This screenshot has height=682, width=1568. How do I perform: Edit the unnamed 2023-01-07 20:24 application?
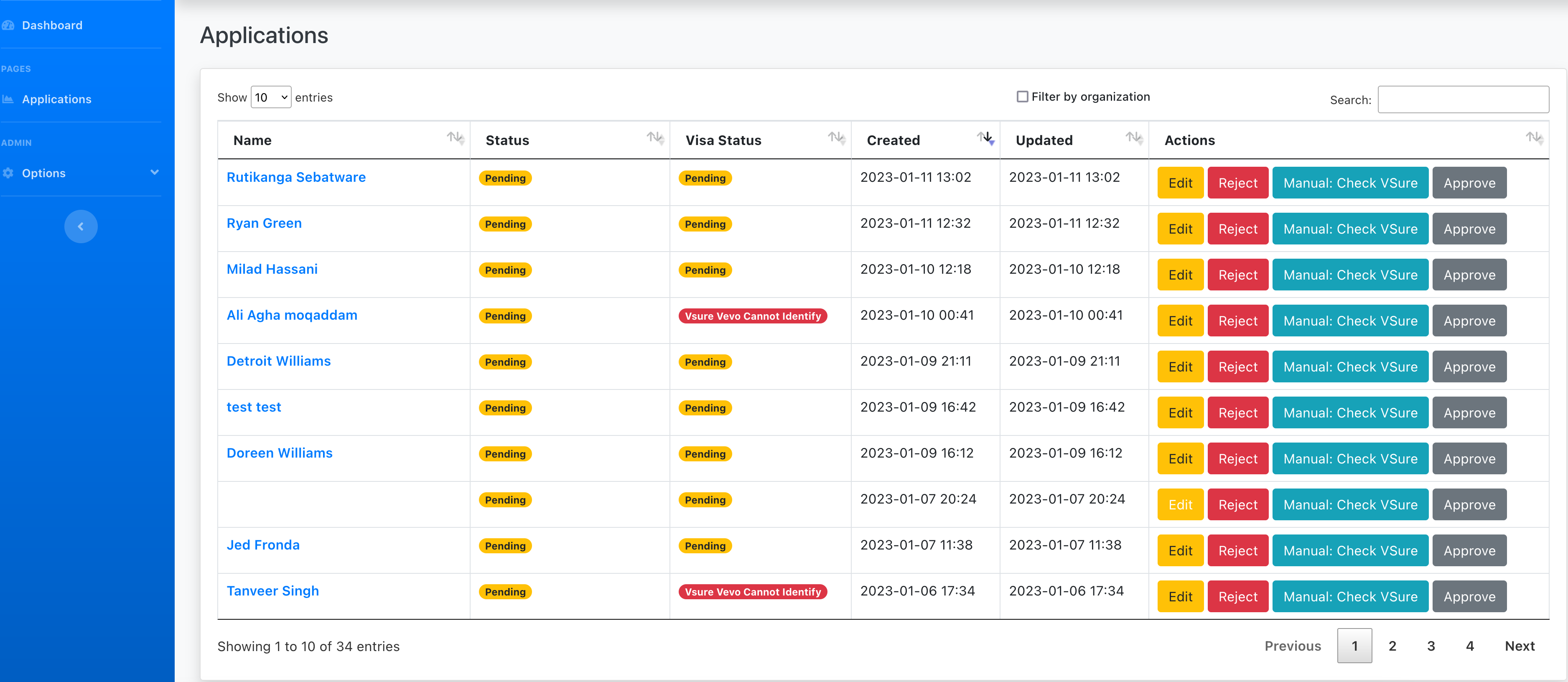1180,505
